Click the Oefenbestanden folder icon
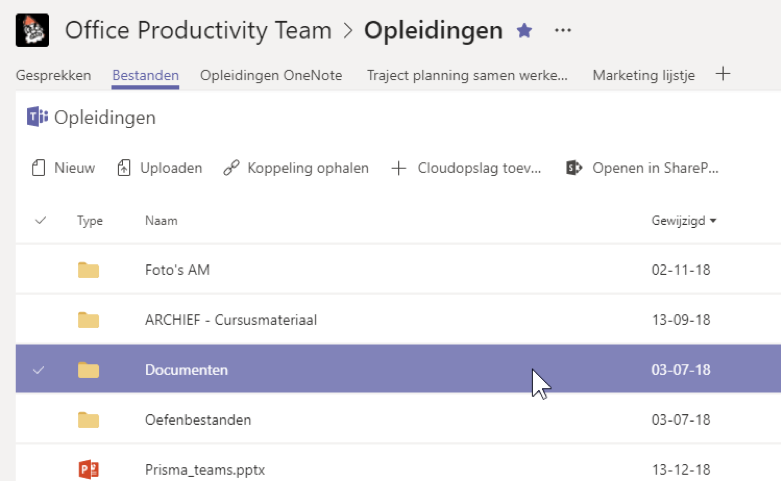The image size is (781, 481). pyautogui.click(x=89, y=420)
